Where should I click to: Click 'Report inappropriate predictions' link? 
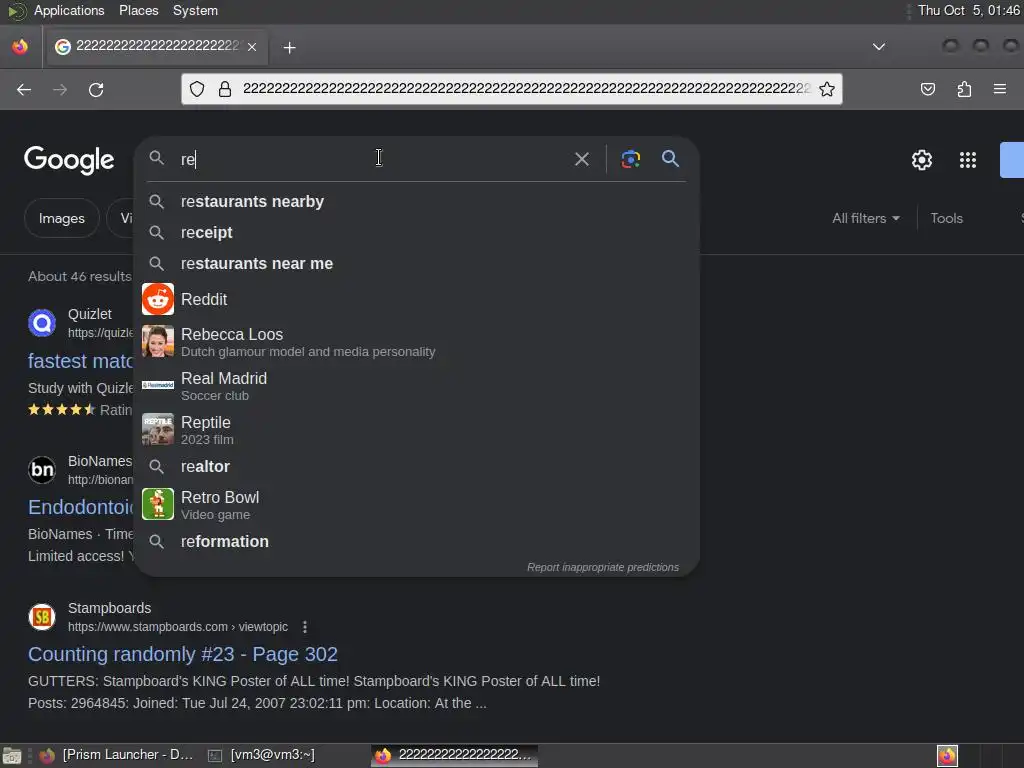point(603,568)
